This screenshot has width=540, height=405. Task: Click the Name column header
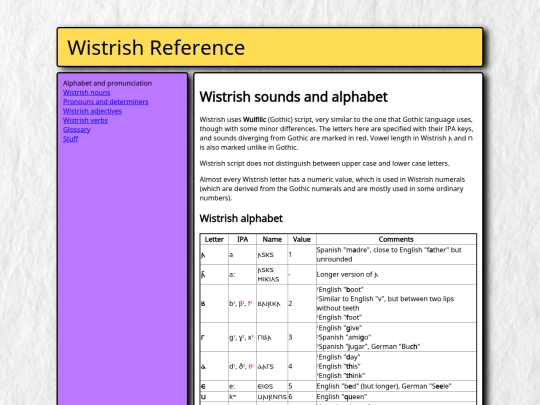[x=272, y=239]
